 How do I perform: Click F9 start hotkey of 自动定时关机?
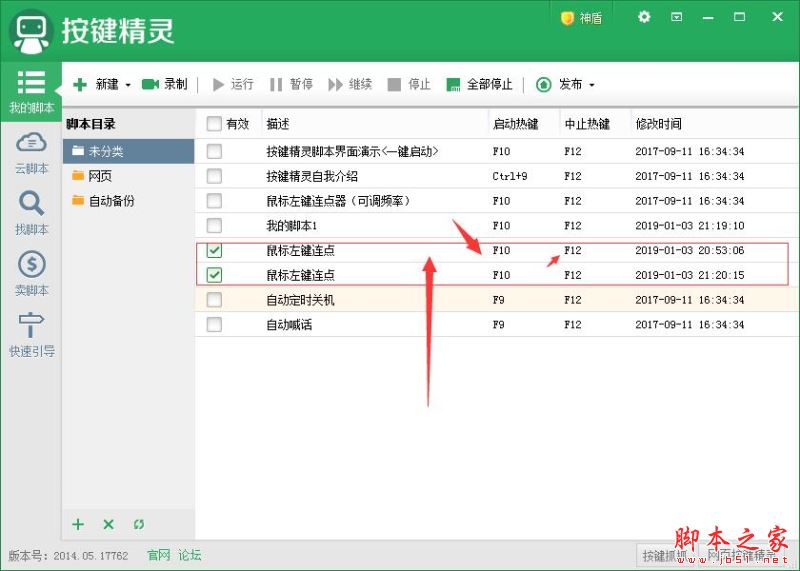pos(498,300)
